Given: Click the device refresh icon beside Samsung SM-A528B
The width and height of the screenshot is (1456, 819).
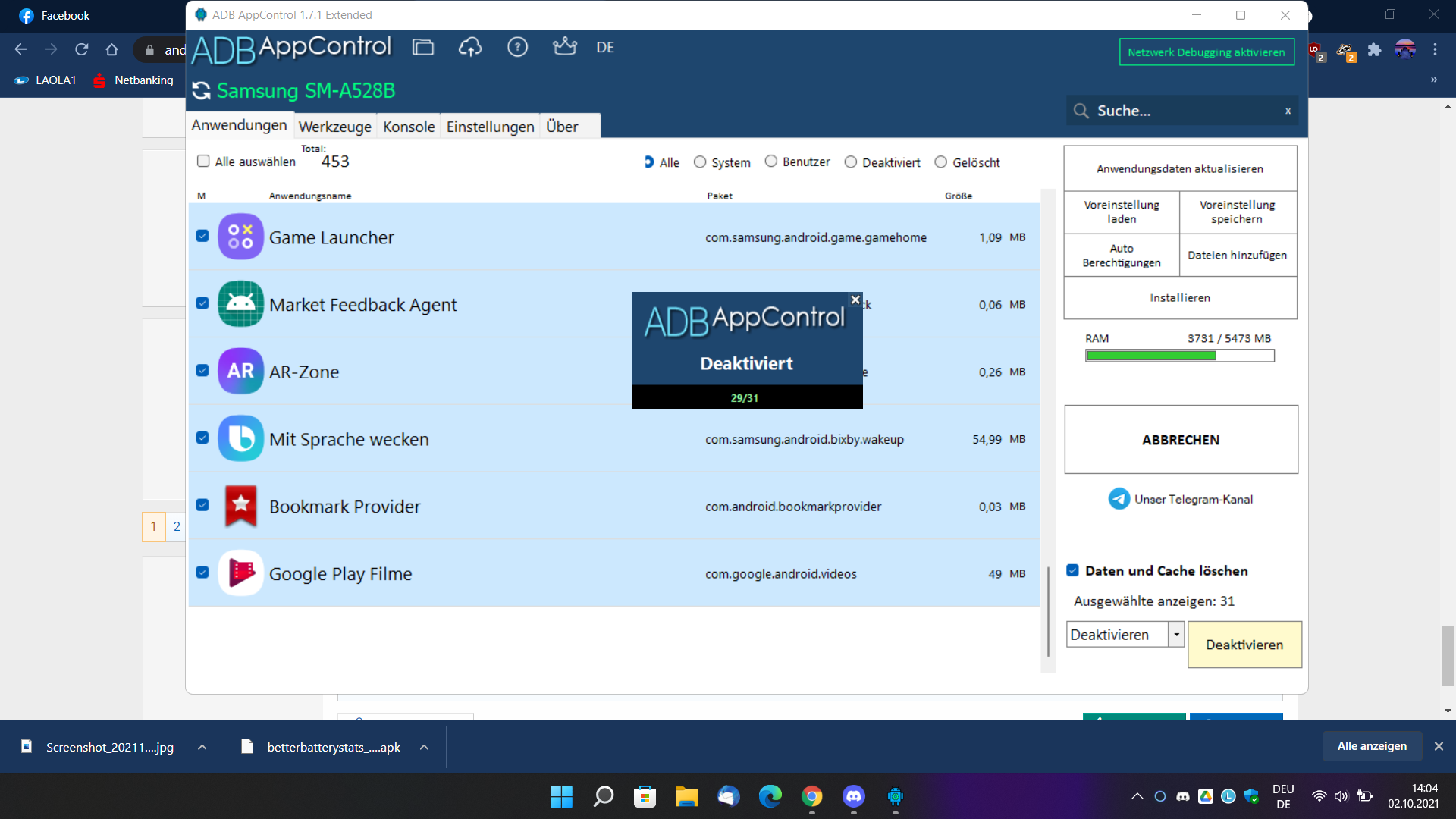Looking at the screenshot, I should [x=201, y=90].
